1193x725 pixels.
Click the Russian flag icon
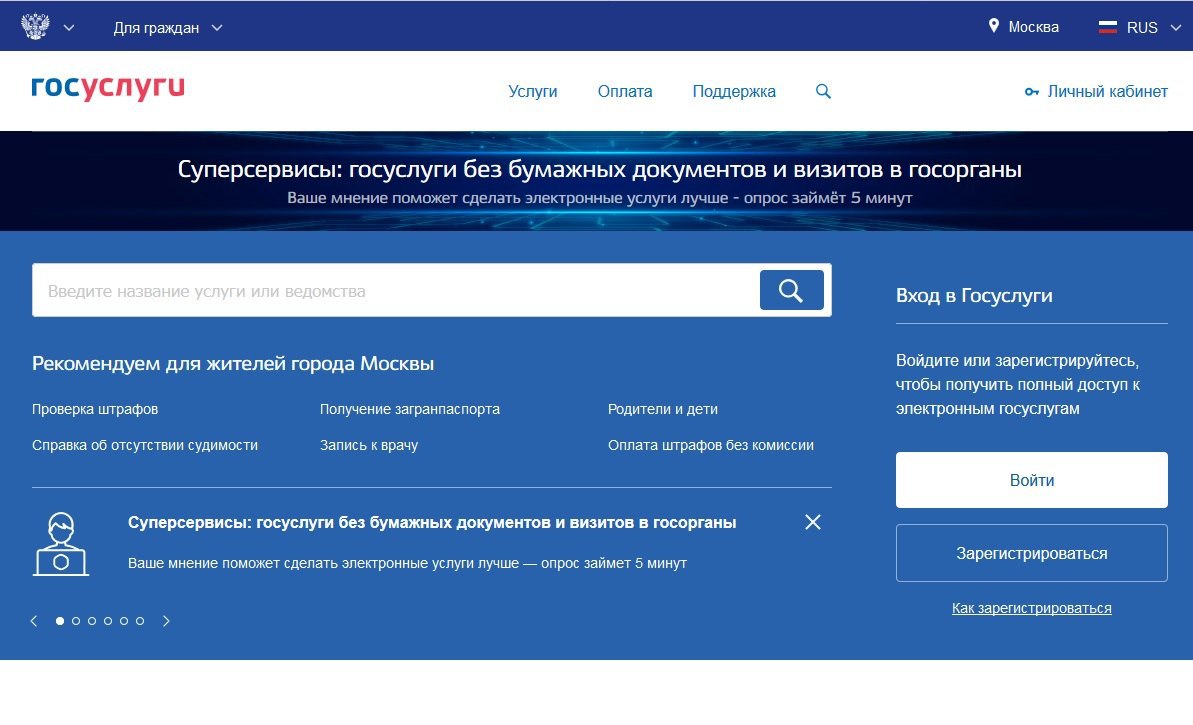click(x=1108, y=27)
